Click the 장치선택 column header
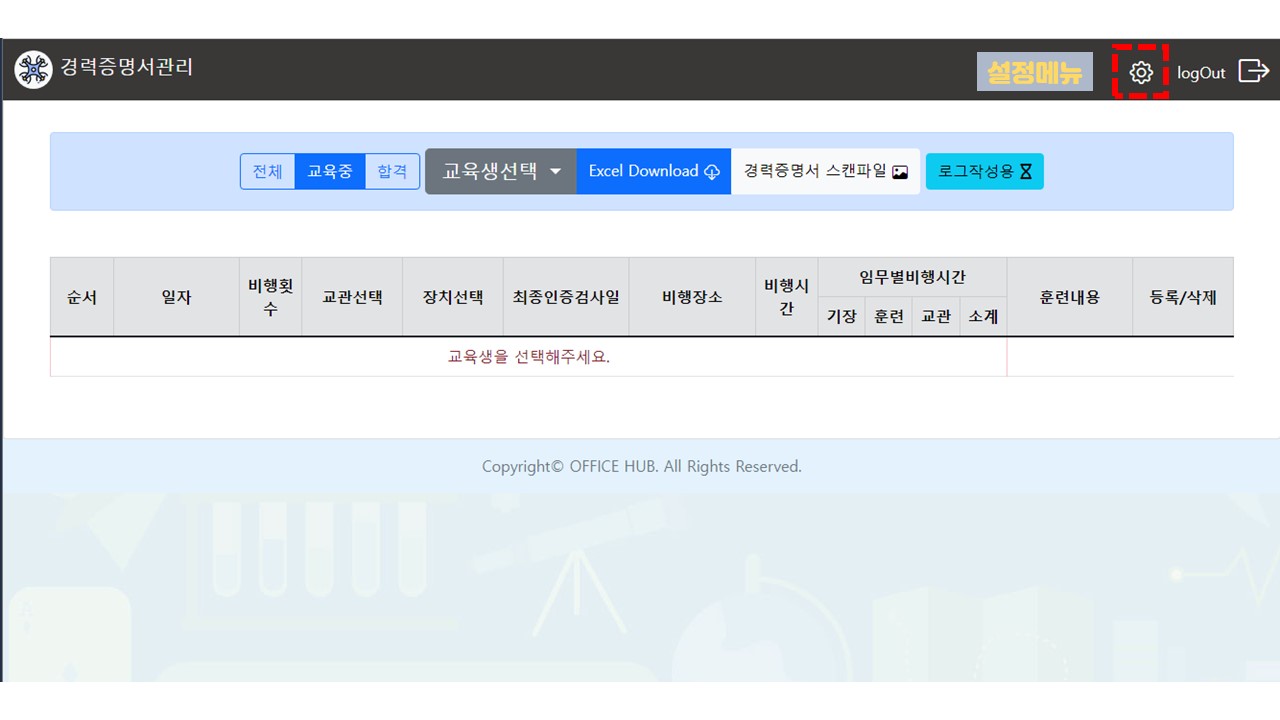 pos(453,297)
